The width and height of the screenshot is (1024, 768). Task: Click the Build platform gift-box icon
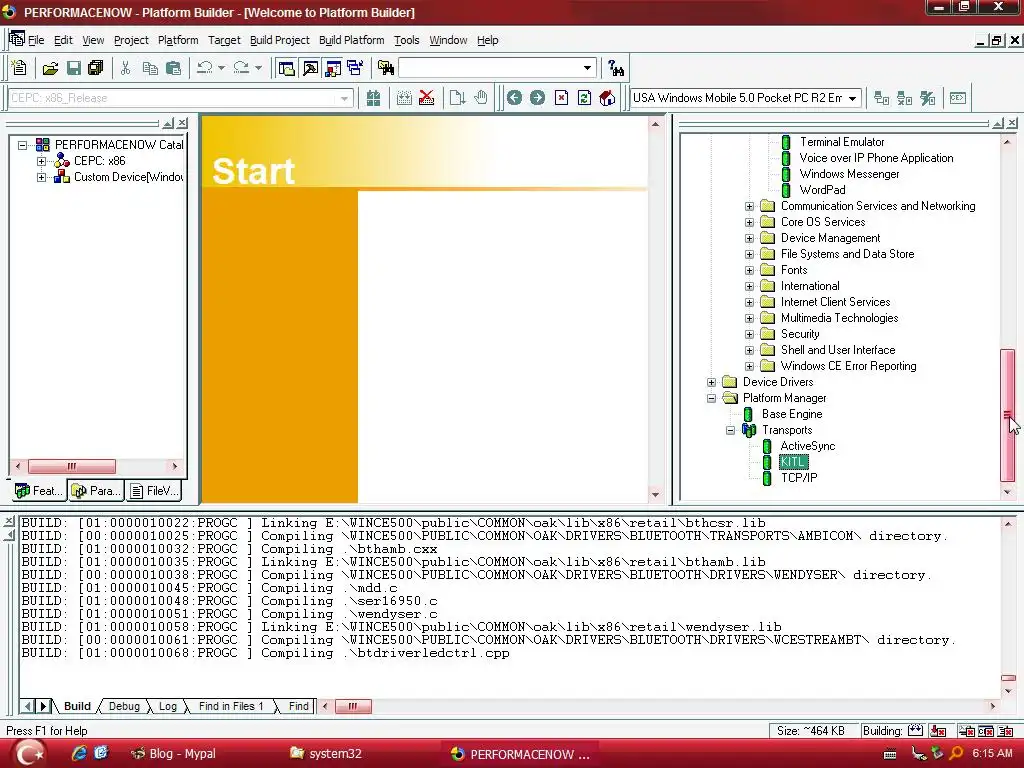[x=374, y=98]
